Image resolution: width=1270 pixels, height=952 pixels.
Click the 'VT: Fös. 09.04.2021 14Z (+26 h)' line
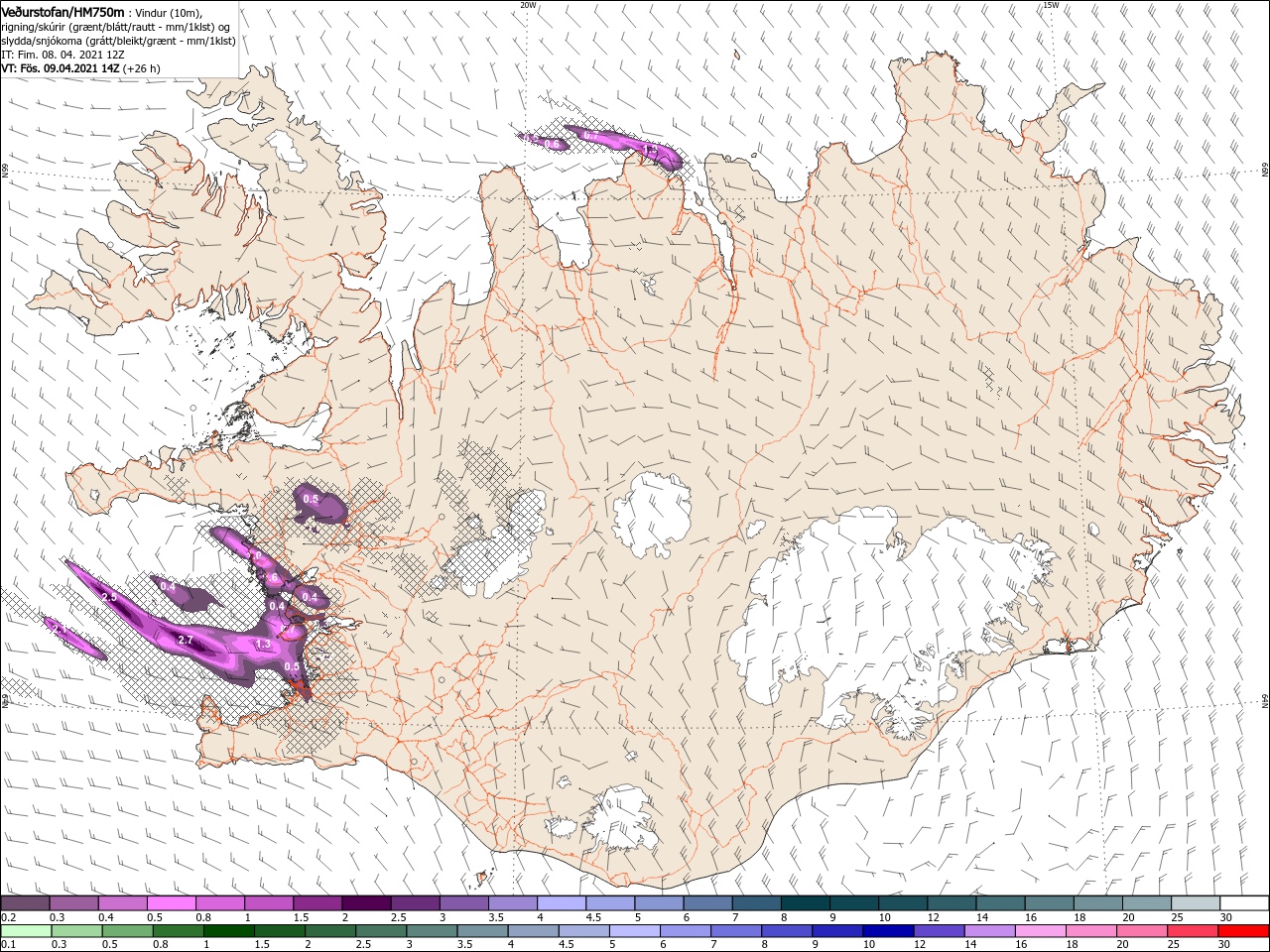pyautogui.click(x=80, y=68)
